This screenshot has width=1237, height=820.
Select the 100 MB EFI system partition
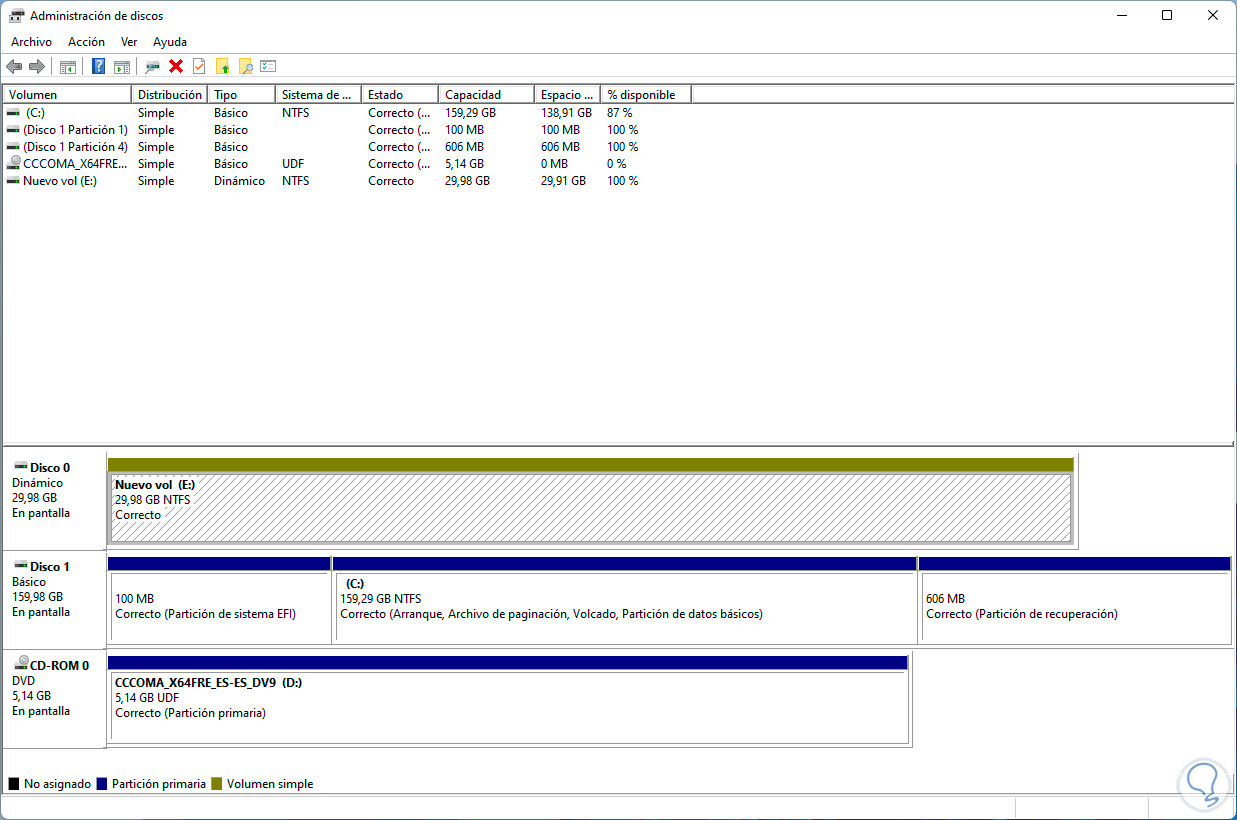point(219,607)
